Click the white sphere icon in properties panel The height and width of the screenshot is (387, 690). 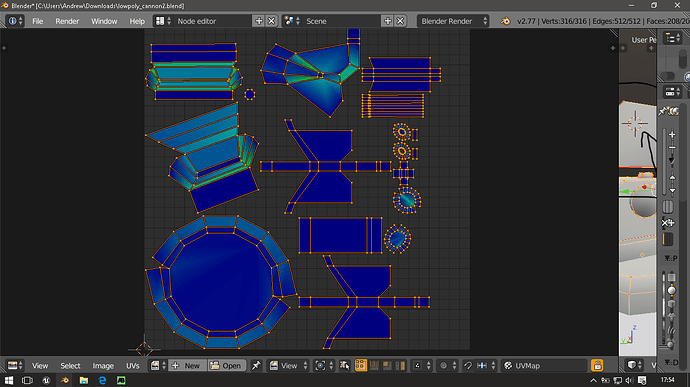[672, 291]
